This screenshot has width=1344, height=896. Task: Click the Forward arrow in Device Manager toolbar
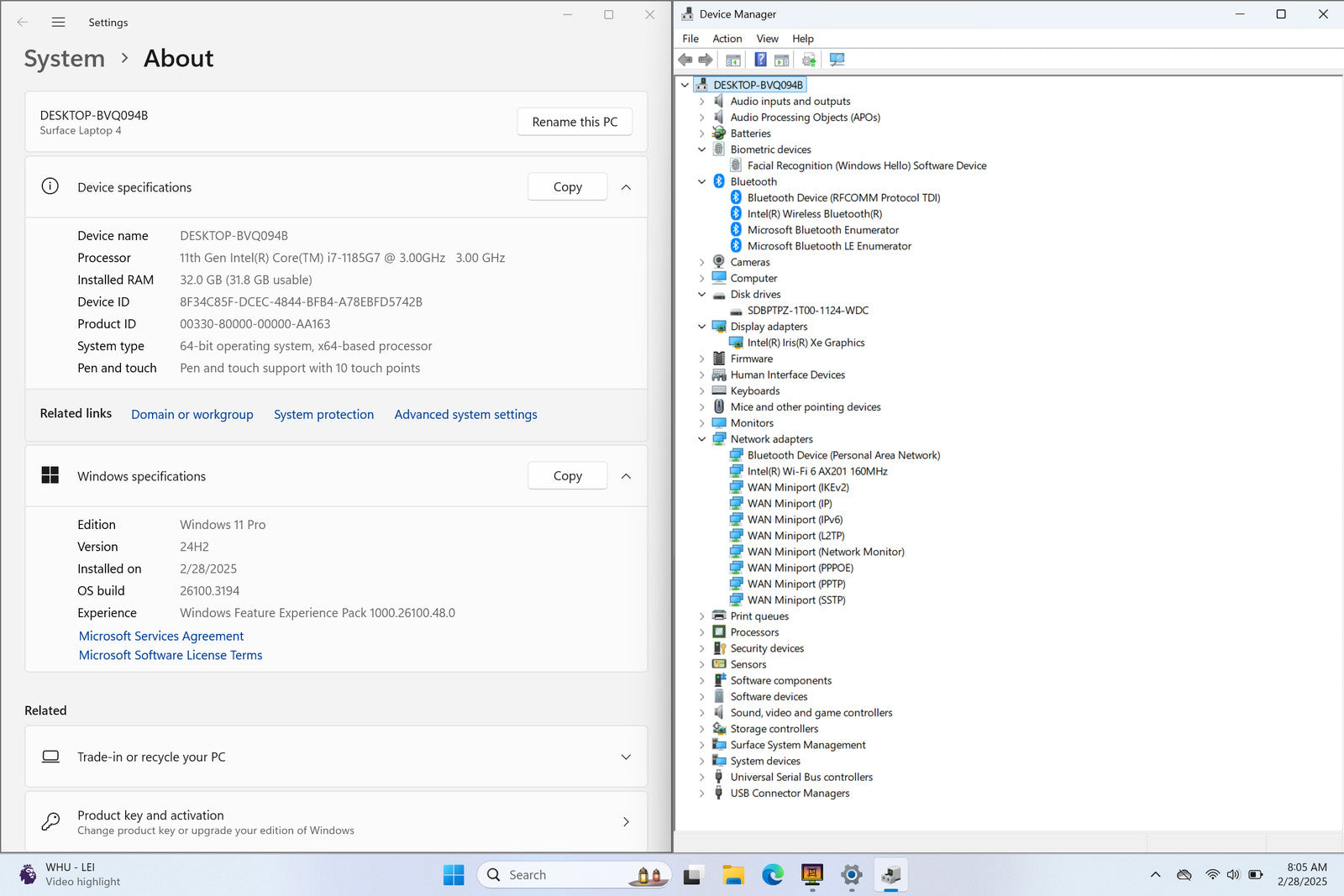coord(706,60)
